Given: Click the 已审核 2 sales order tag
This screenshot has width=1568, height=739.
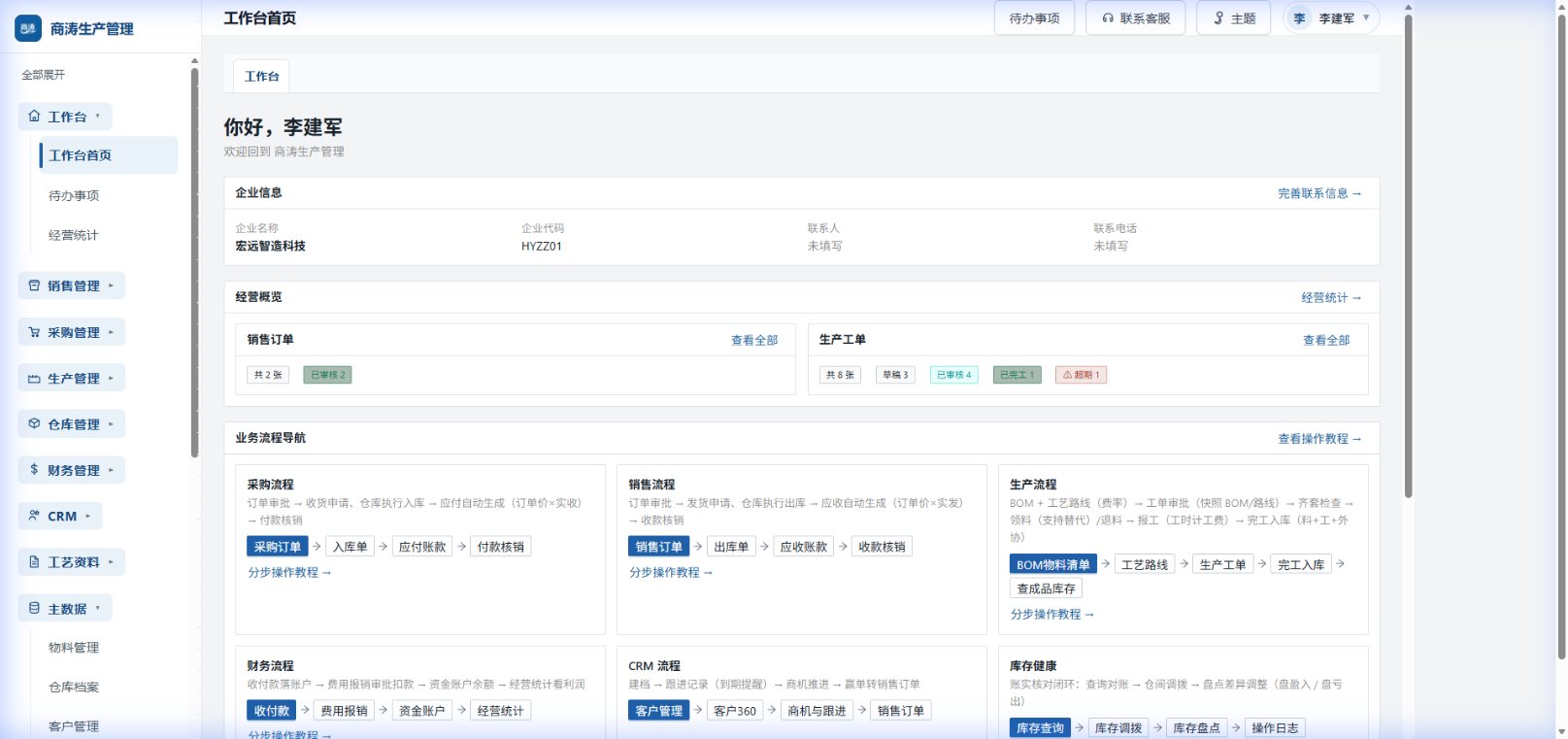Looking at the screenshot, I should click(328, 375).
